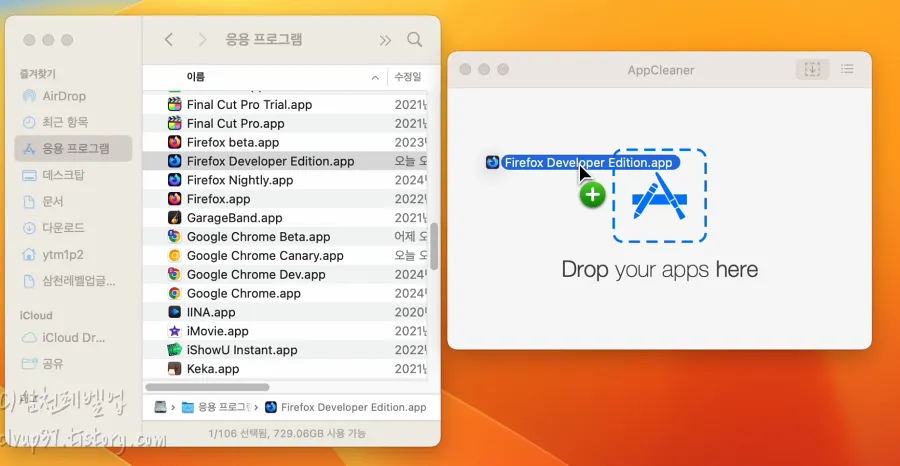Image resolution: width=900 pixels, height=466 pixels.
Task: Open 삼천레벨업글 item in sidebar
Action: pyautogui.click(x=69, y=281)
